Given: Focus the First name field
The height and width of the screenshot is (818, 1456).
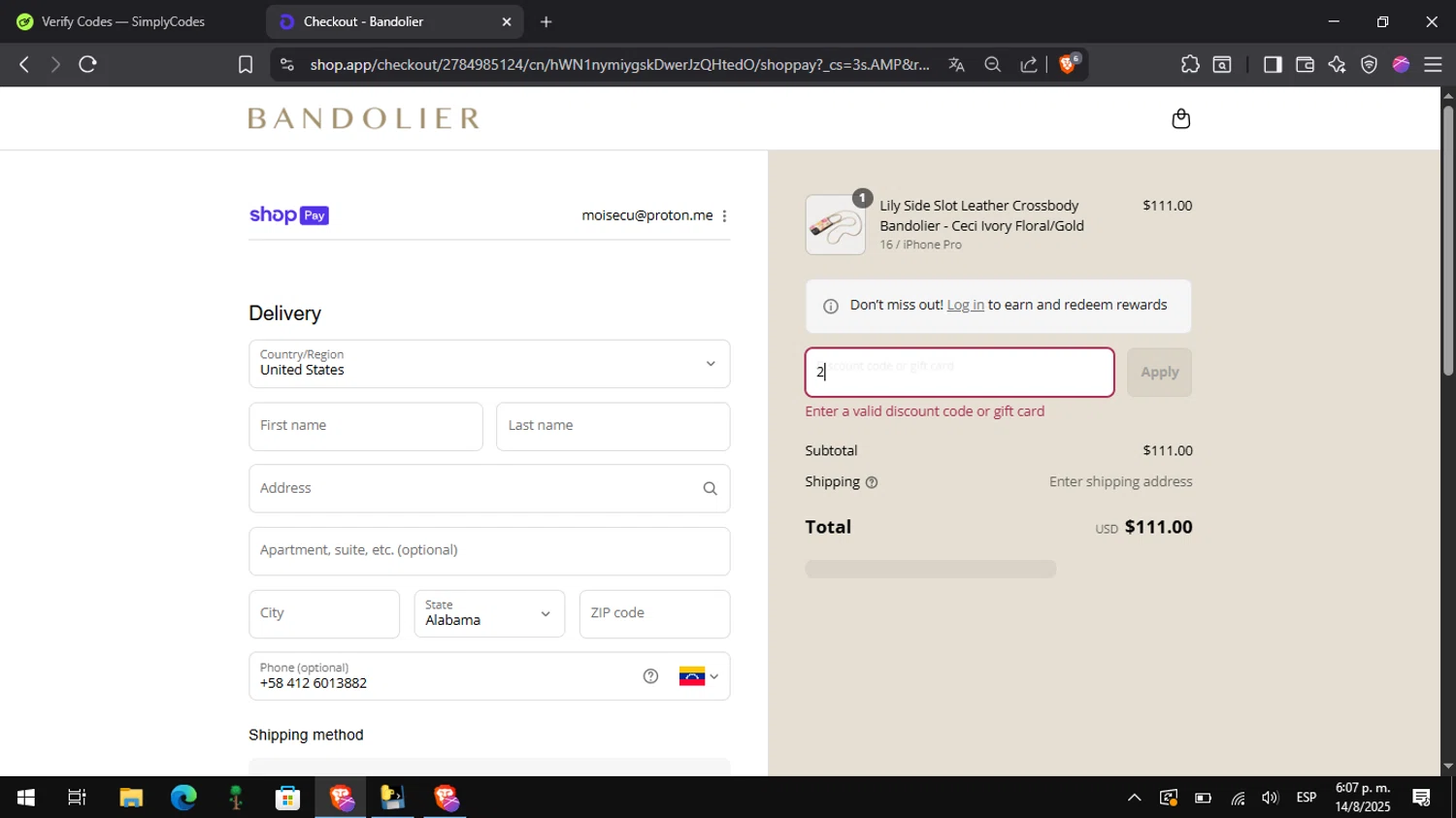Looking at the screenshot, I should click(366, 427).
